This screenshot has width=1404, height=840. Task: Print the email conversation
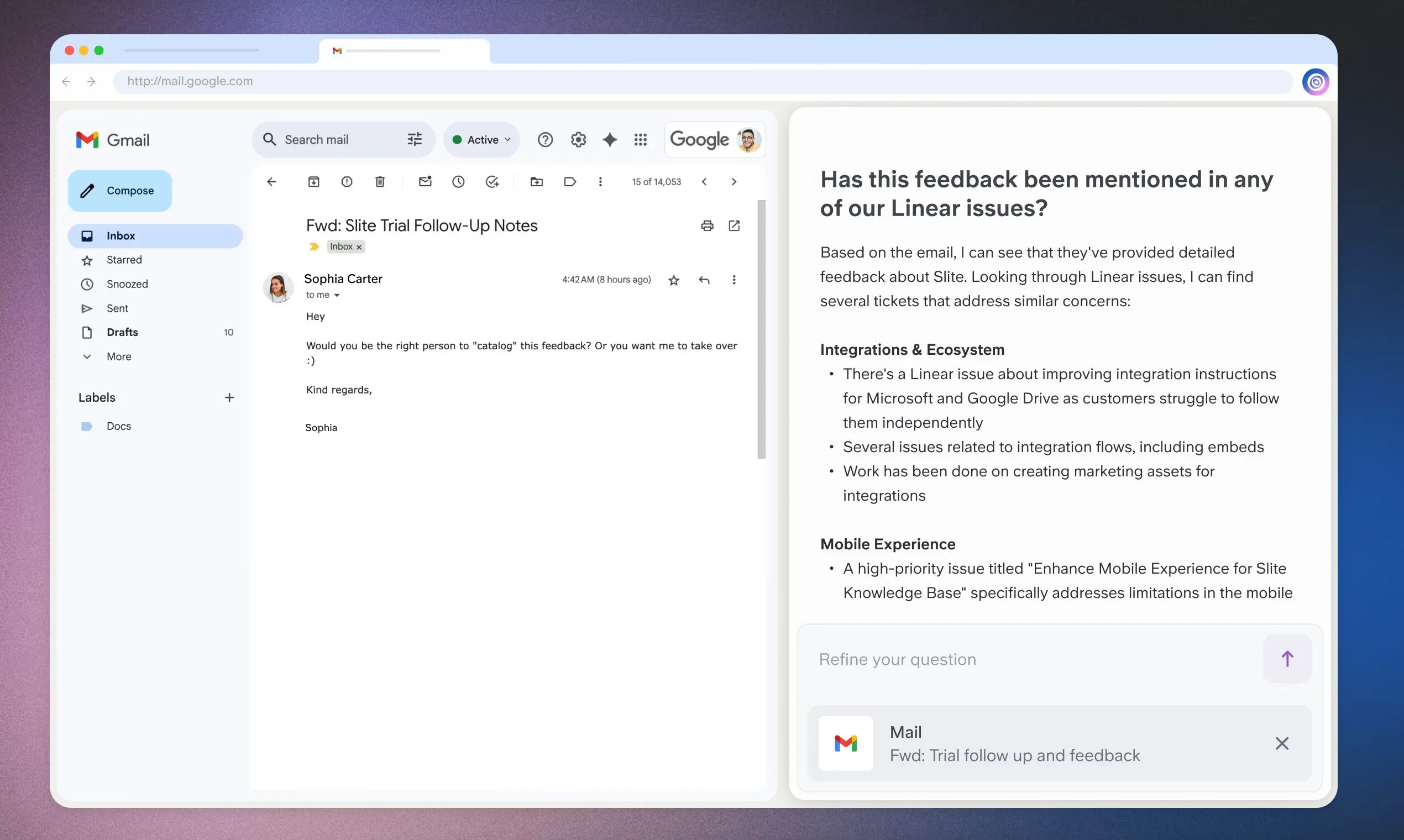(707, 226)
